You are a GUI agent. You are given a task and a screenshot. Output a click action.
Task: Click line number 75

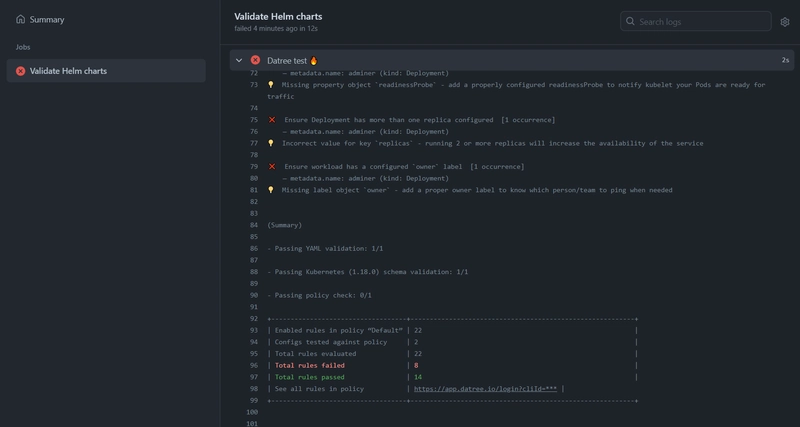[254, 120]
